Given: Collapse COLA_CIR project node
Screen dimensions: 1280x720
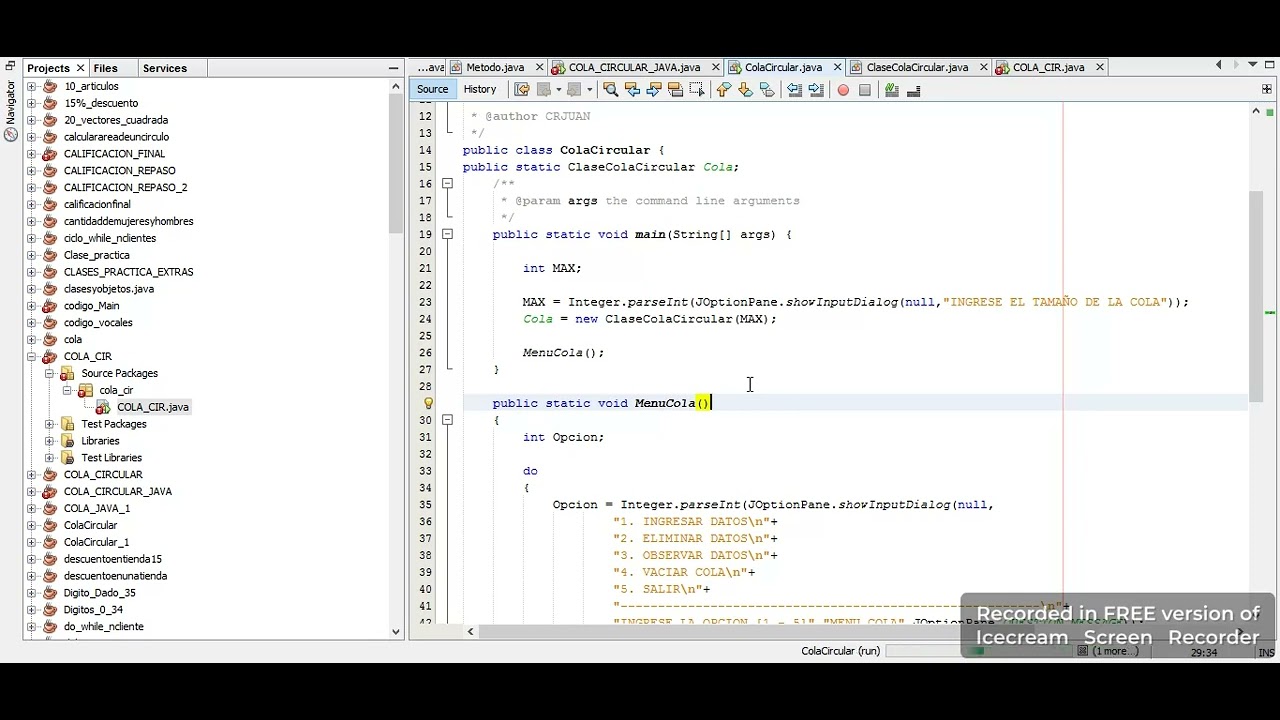Looking at the screenshot, I should point(31,356).
